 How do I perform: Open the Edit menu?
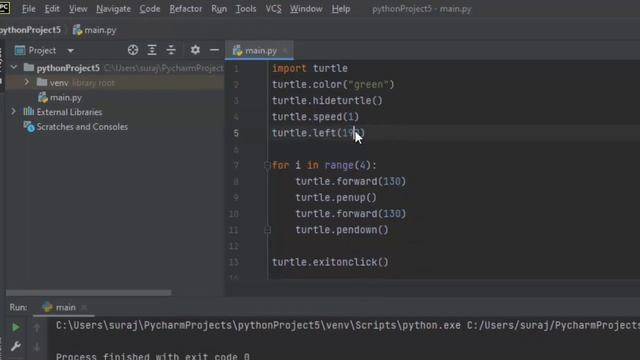pos(52,9)
